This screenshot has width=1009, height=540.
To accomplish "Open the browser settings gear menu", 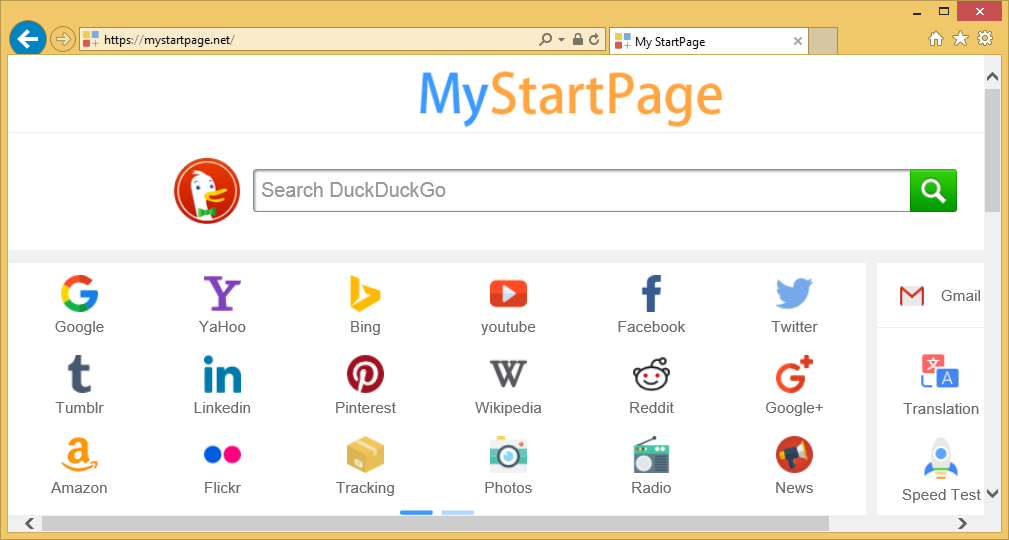I will tap(985, 38).
